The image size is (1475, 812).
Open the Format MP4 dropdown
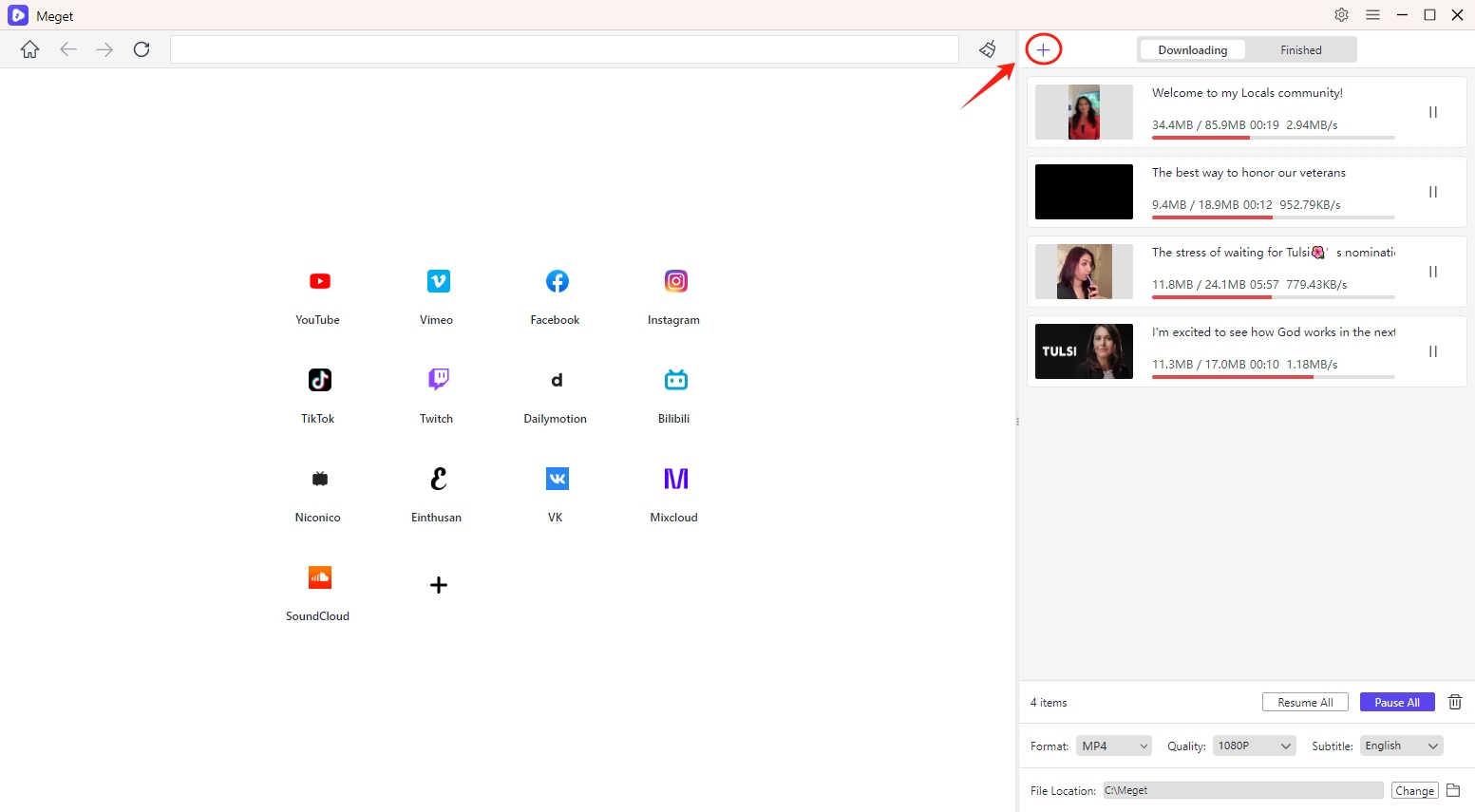click(x=1113, y=746)
